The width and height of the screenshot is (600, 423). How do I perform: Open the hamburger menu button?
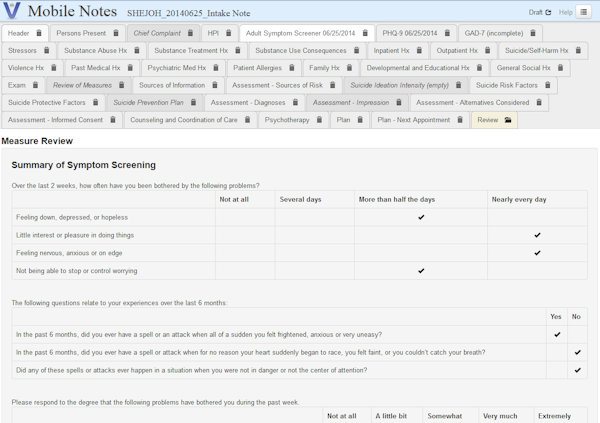[x=584, y=12]
